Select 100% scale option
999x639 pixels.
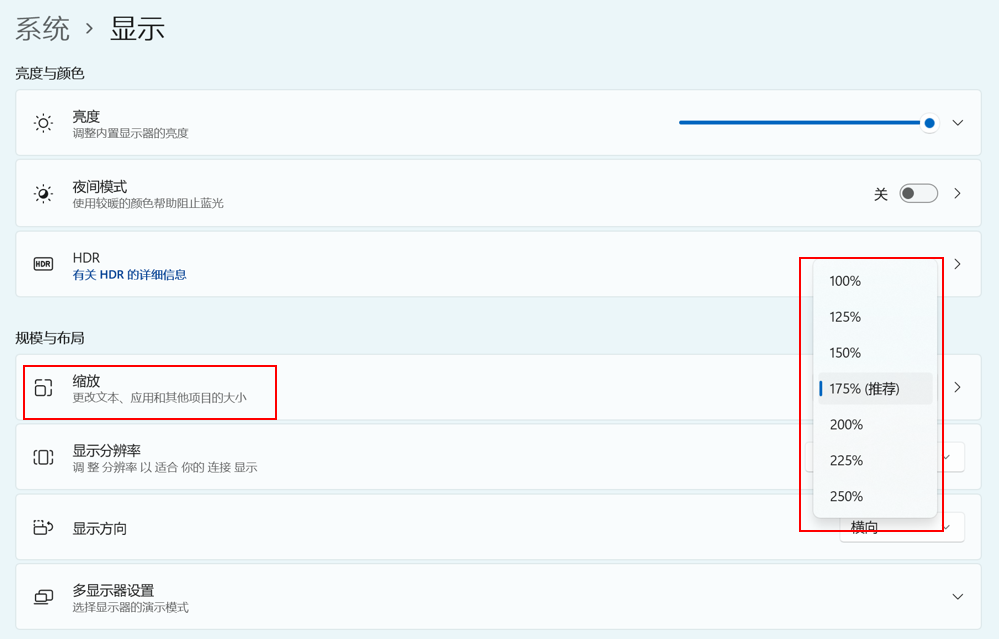pyautogui.click(x=845, y=281)
